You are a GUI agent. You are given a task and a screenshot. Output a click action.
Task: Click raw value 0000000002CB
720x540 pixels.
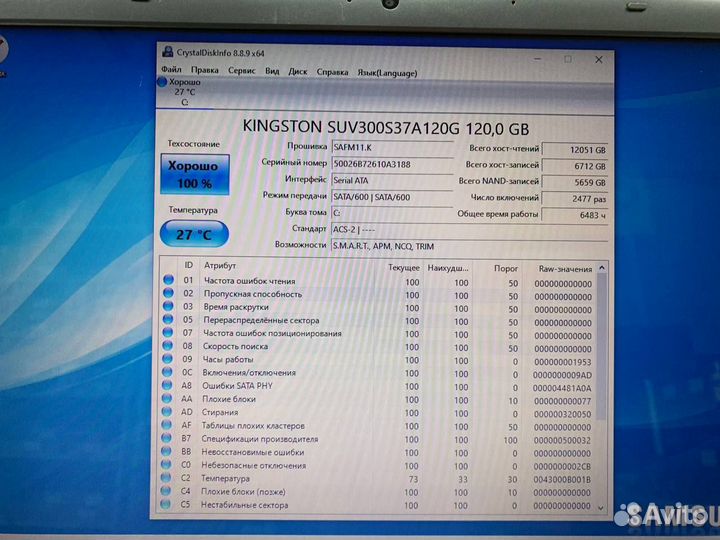click(563, 467)
